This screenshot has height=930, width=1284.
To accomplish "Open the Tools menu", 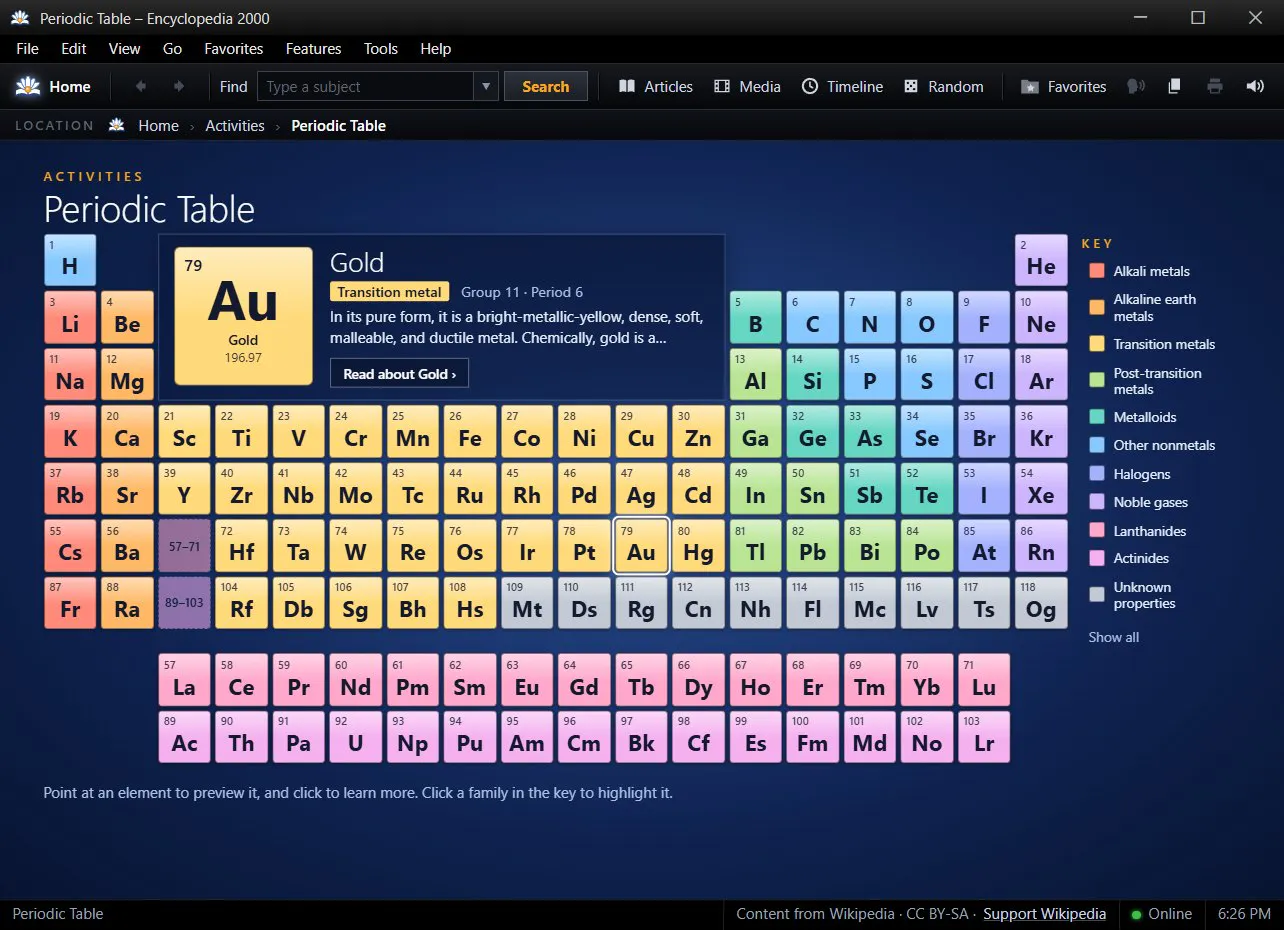I will coord(381,48).
